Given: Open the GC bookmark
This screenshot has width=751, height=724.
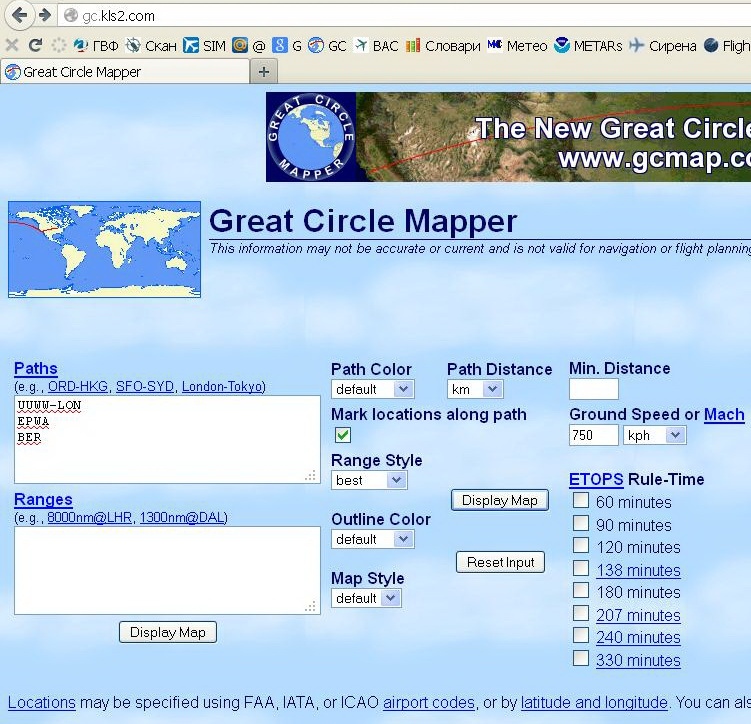Looking at the screenshot, I should [x=327, y=45].
